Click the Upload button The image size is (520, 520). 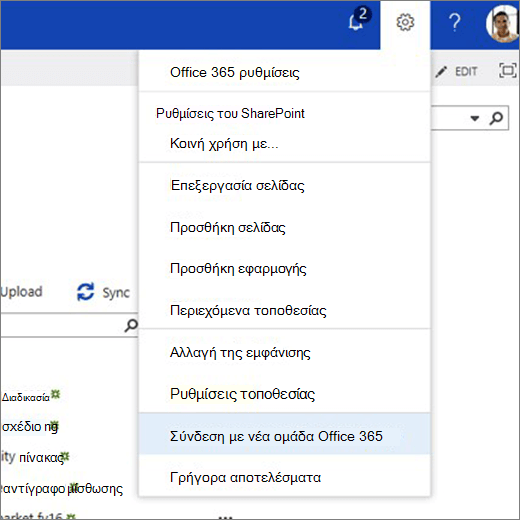point(21,292)
